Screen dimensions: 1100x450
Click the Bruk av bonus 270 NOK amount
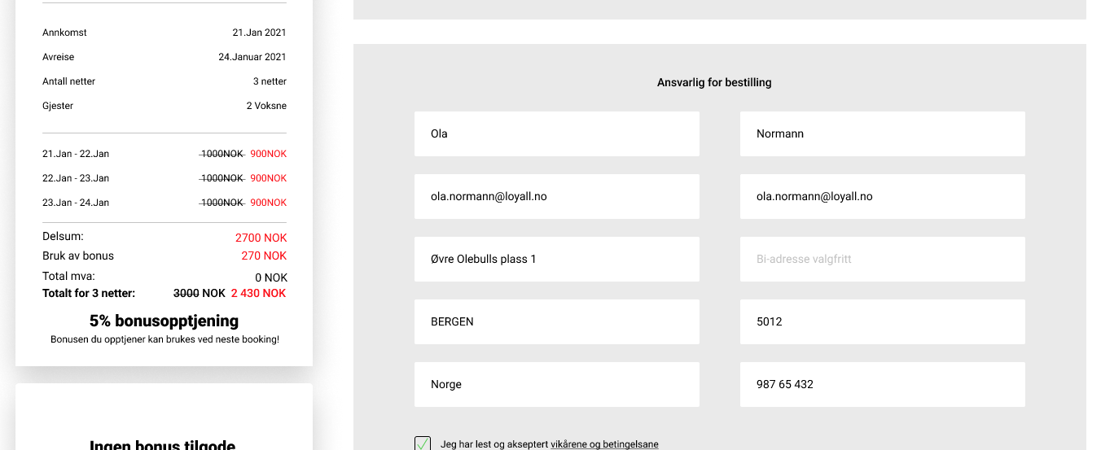pyautogui.click(x=264, y=256)
